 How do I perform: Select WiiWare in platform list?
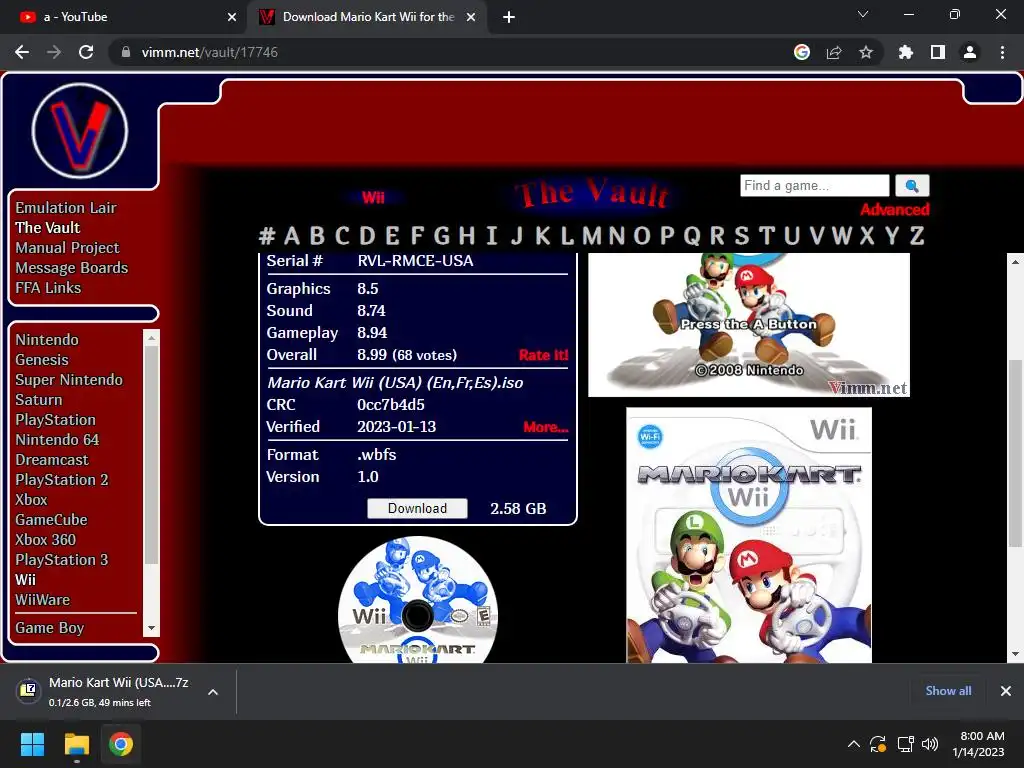(x=42, y=600)
